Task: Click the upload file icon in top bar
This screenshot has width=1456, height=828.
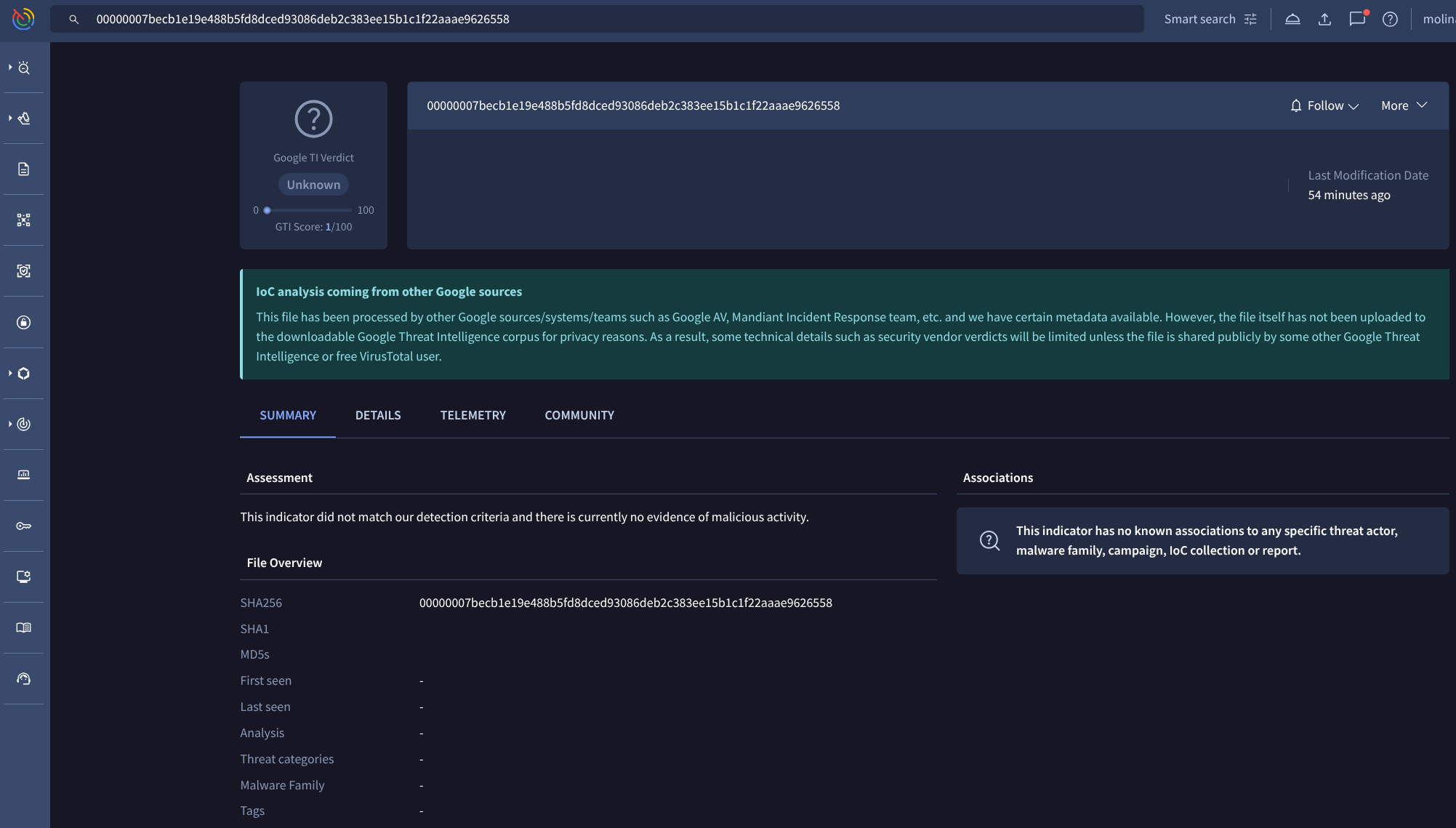Action: (1324, 20)
